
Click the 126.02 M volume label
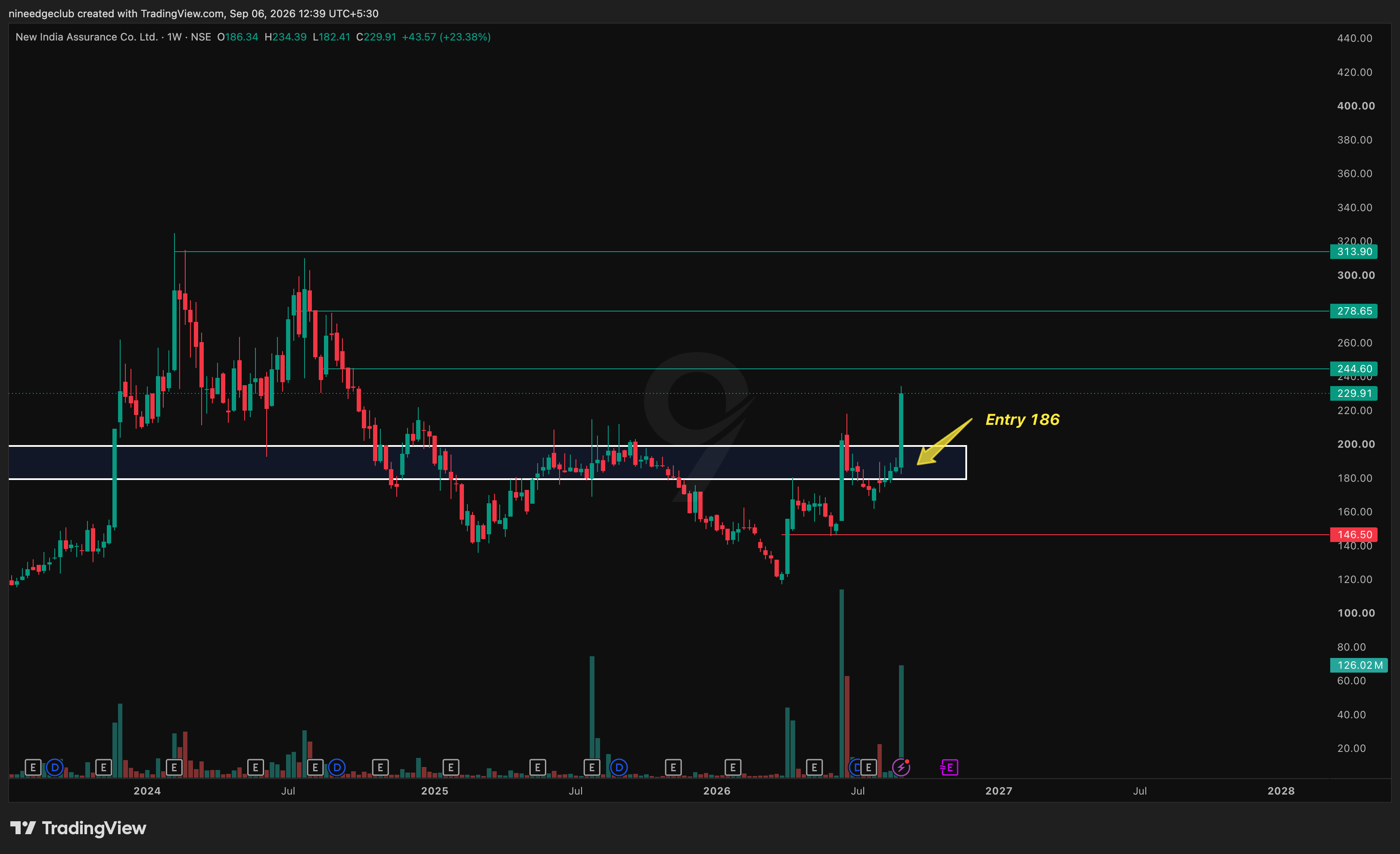tap(1359, 665)
